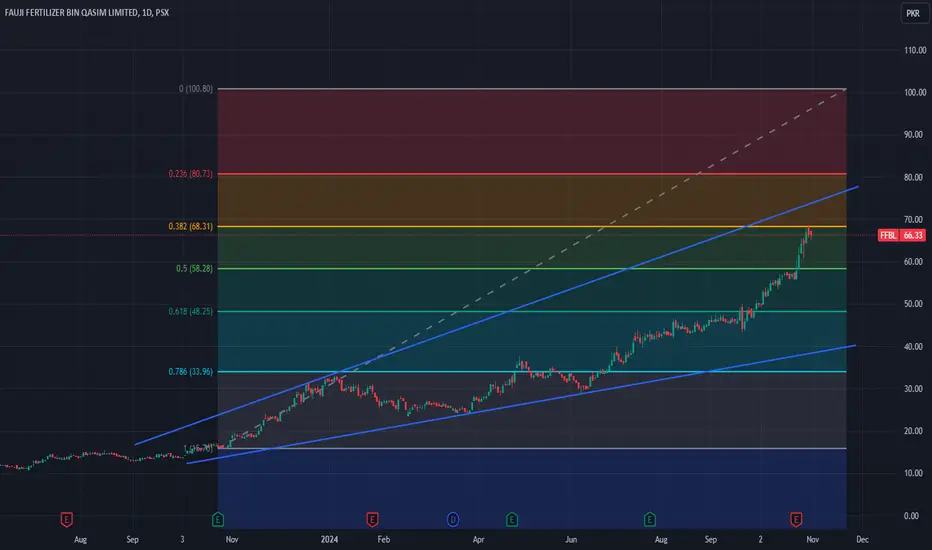Click the 2024 year label on time axis
Image resolution: width=932 pixels, height=550 pixels.
point(329,539)
